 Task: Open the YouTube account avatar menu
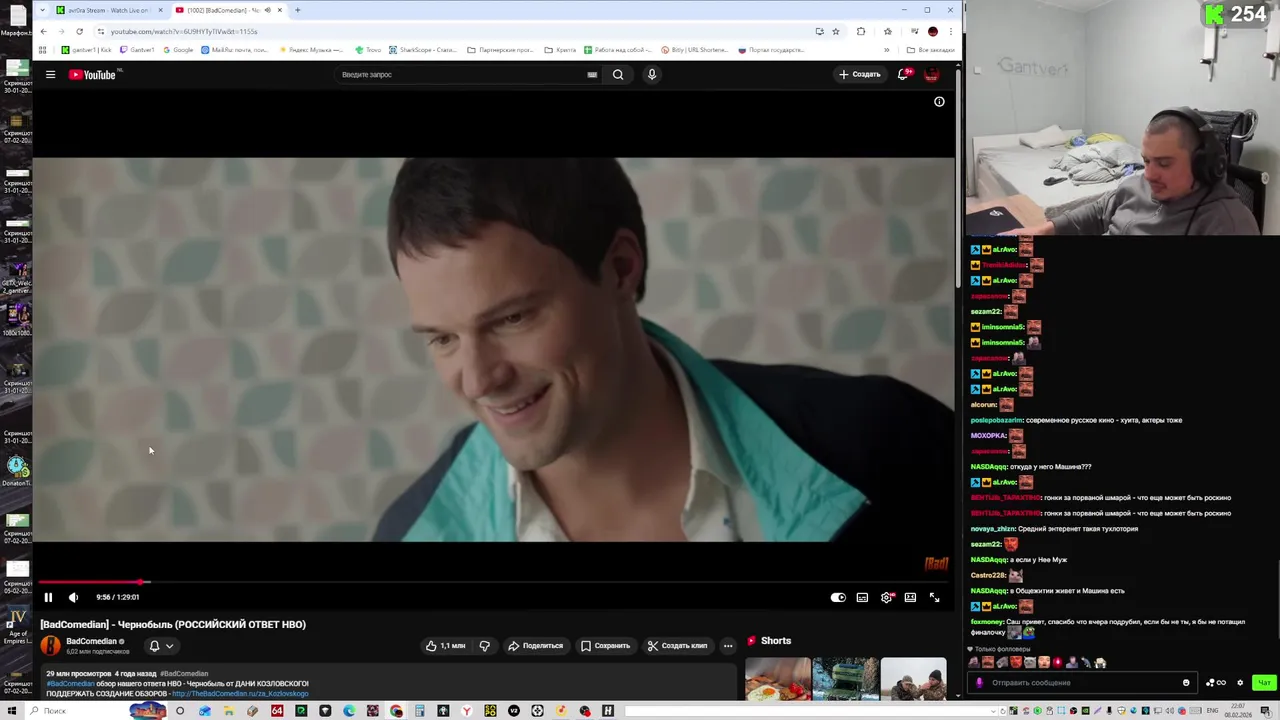coord(931,74)
